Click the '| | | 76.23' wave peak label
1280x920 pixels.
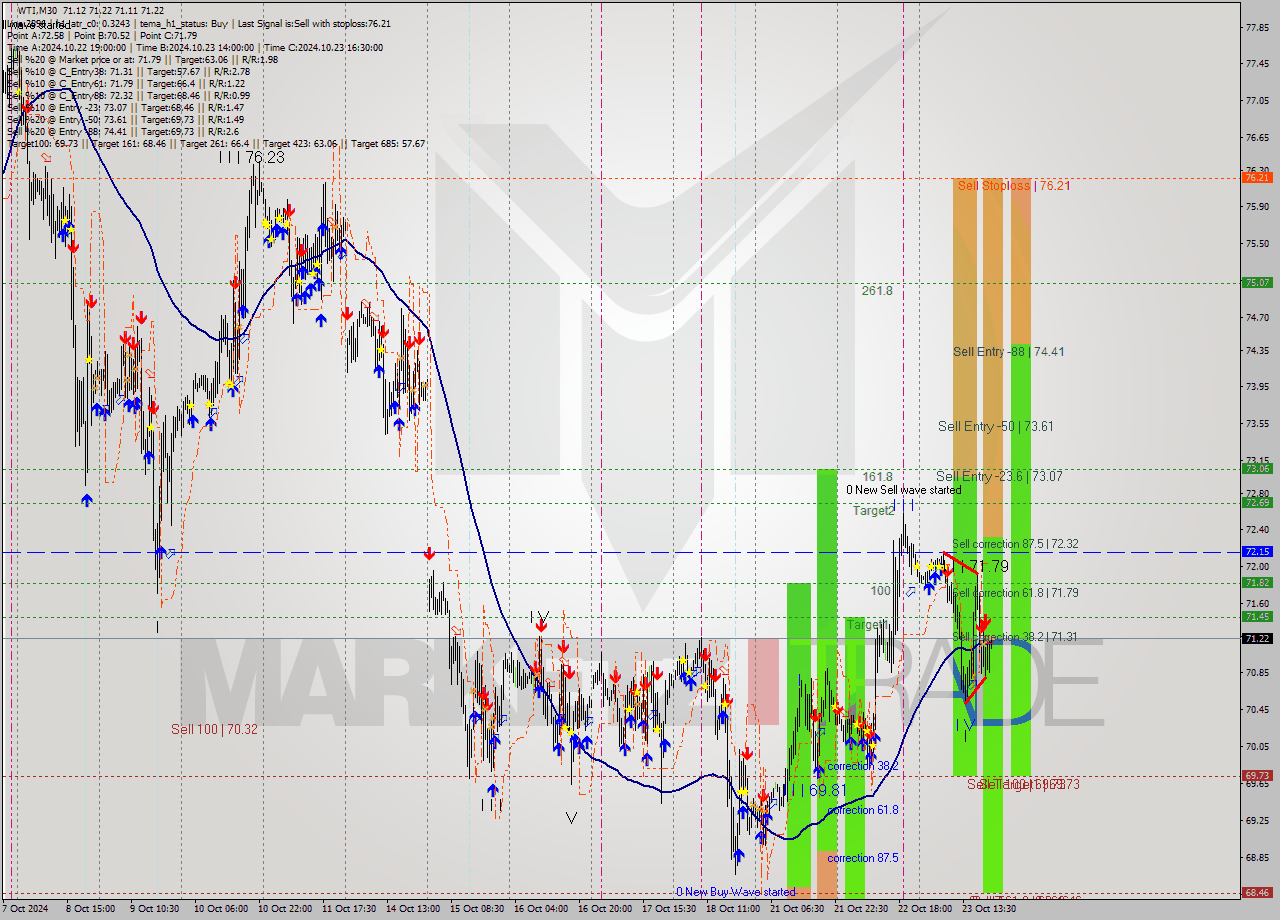tap(252, 157)
